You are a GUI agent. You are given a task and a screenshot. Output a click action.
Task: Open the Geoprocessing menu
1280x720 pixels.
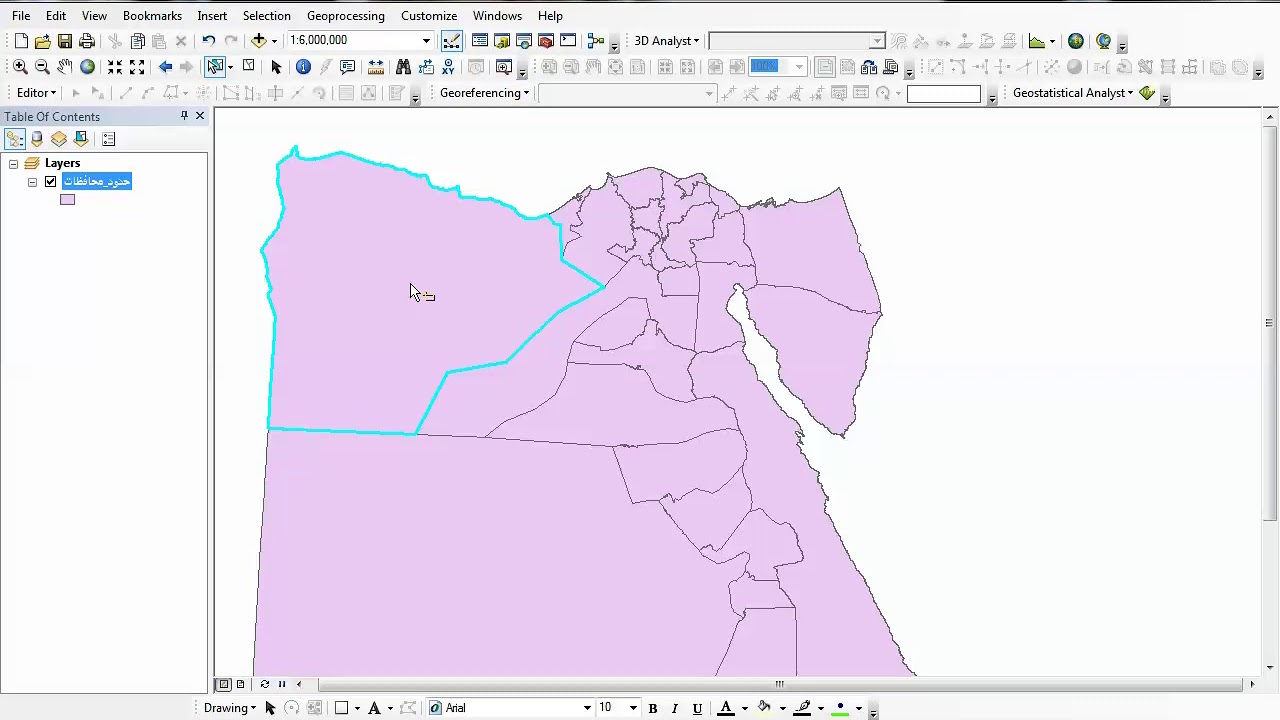(345, 16)
